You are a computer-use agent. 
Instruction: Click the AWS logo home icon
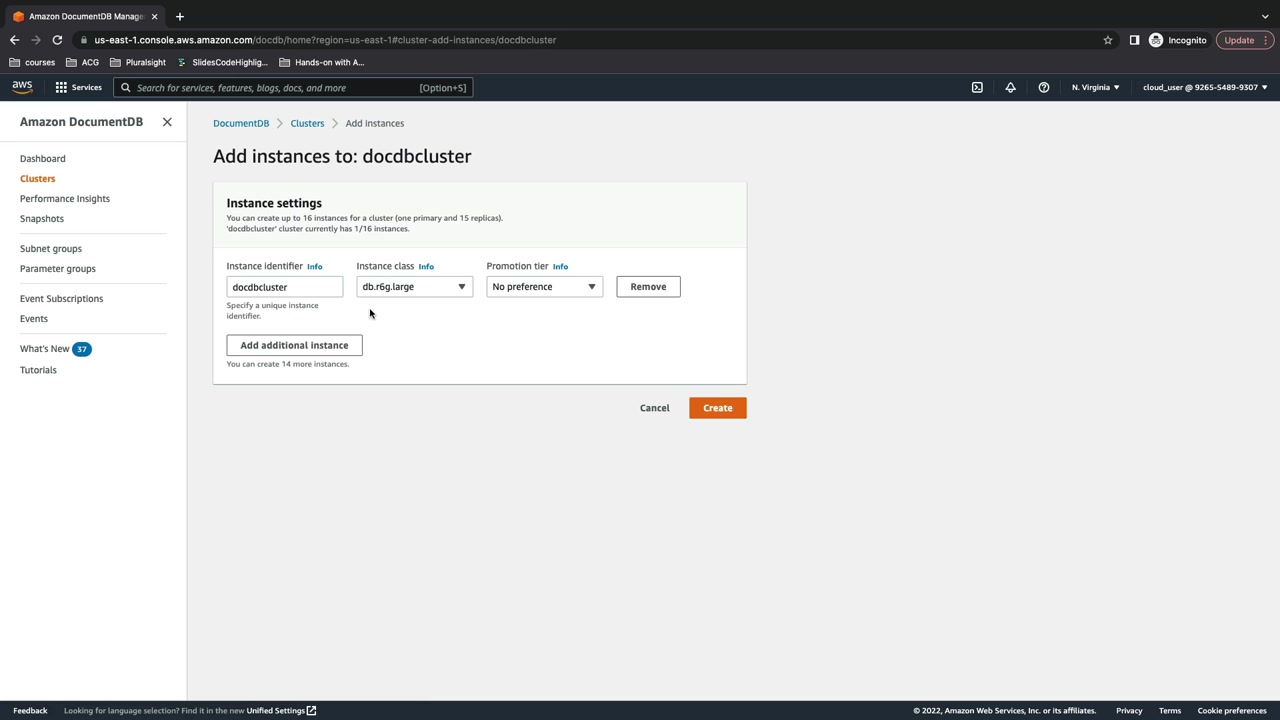click(22, 87)
